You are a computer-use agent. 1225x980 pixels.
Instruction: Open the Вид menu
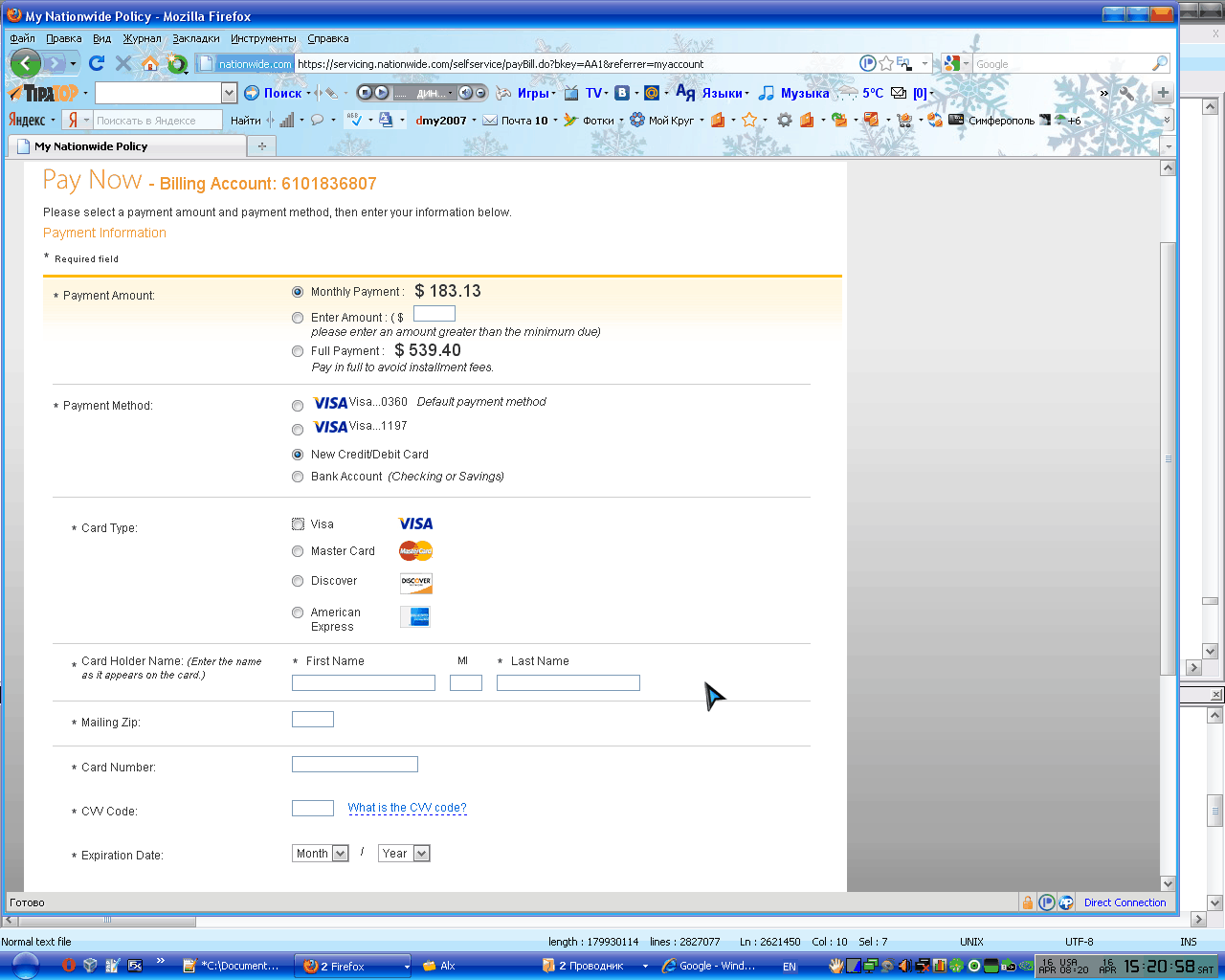point(101,38)
